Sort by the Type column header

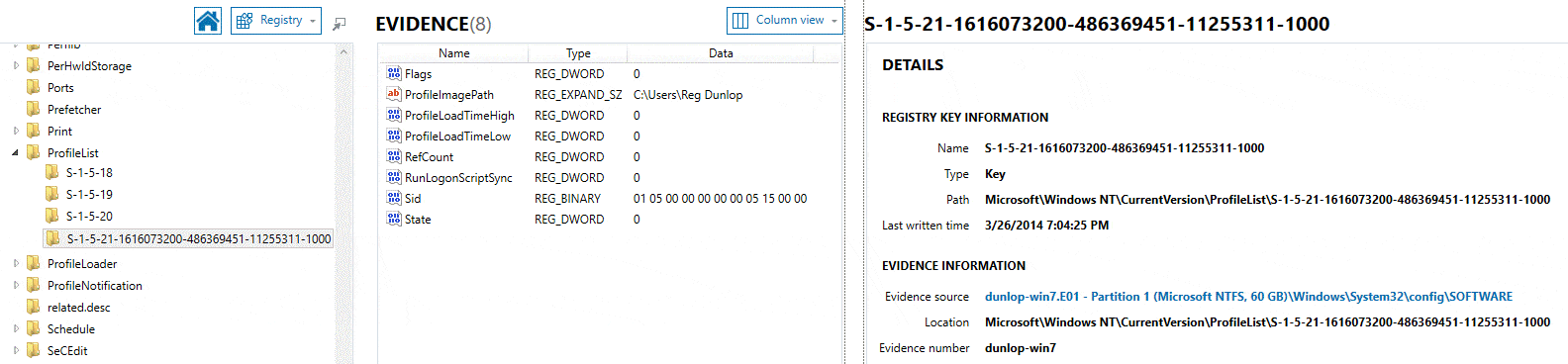[x=578, y=53]
